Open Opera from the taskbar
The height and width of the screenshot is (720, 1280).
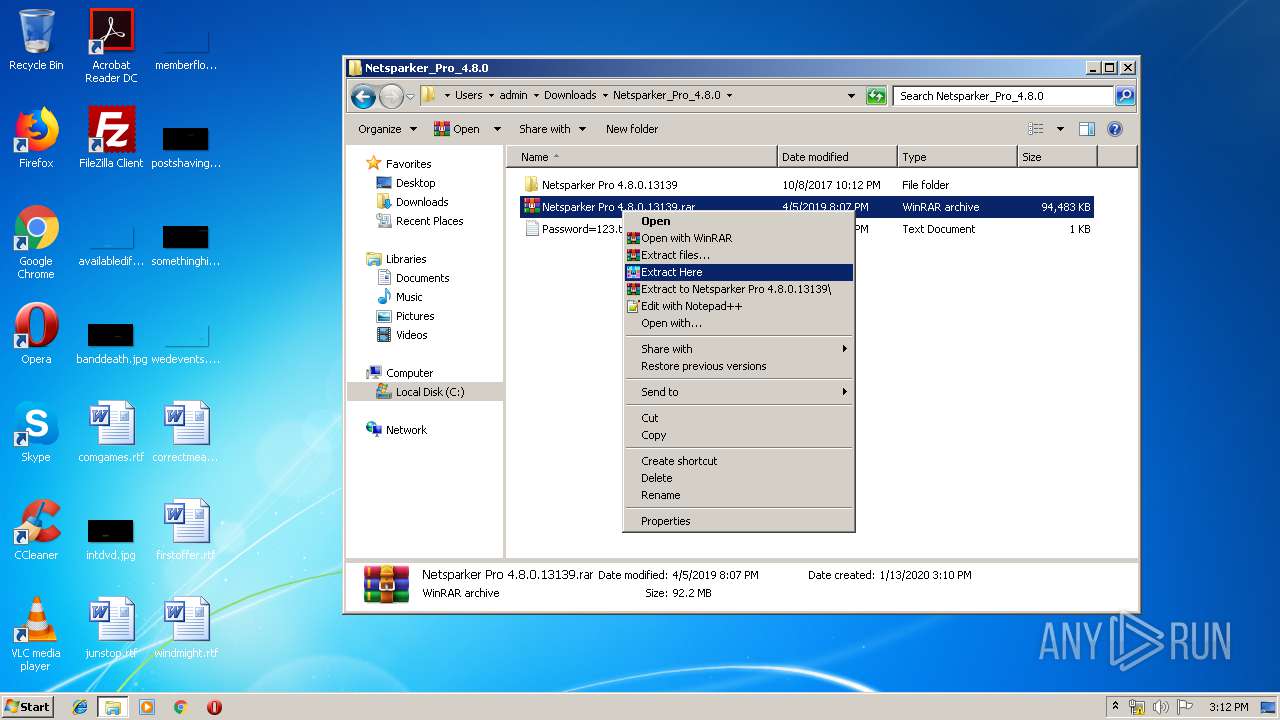[x=214, y=707]
